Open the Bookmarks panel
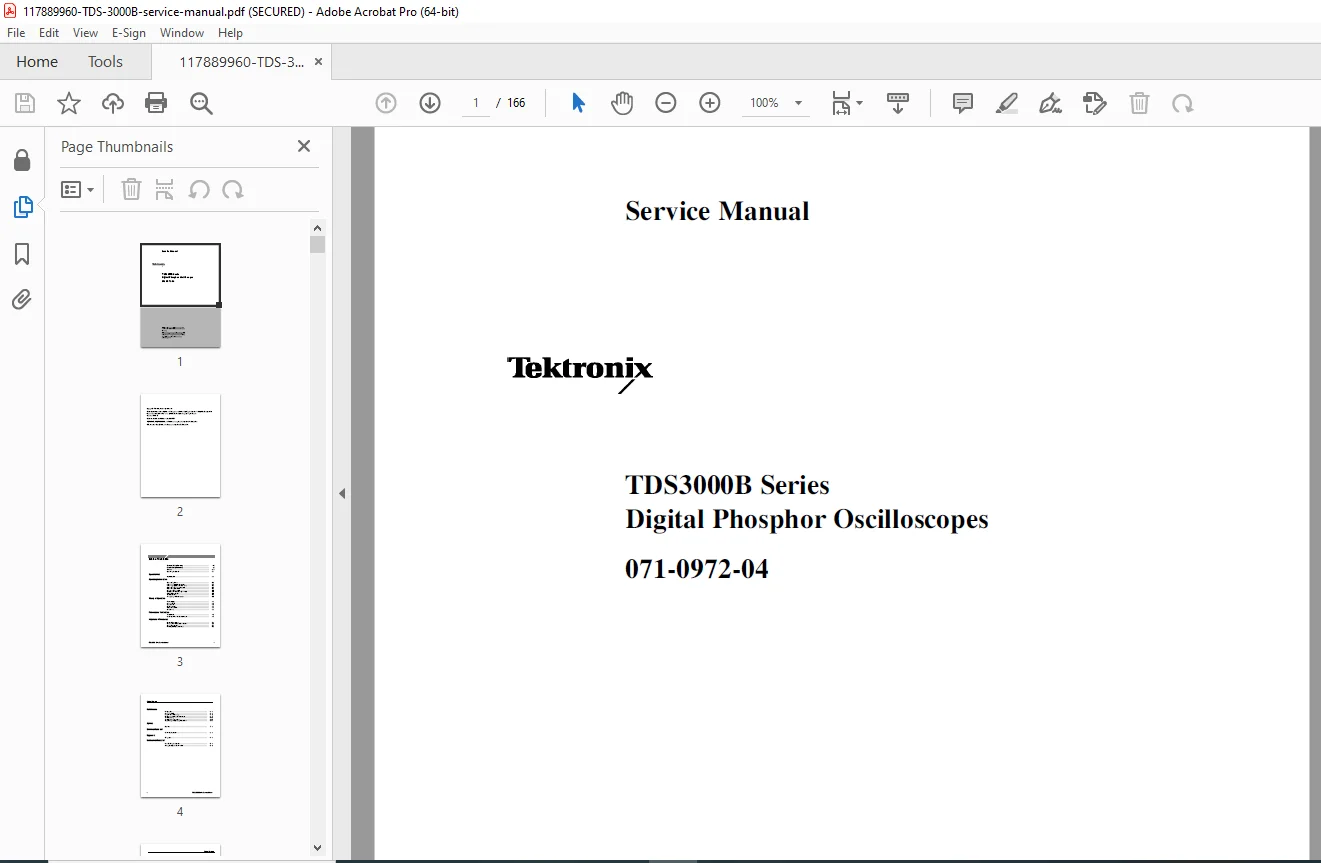This screenshot has height=863, width=1321. [x=22, y=254]
